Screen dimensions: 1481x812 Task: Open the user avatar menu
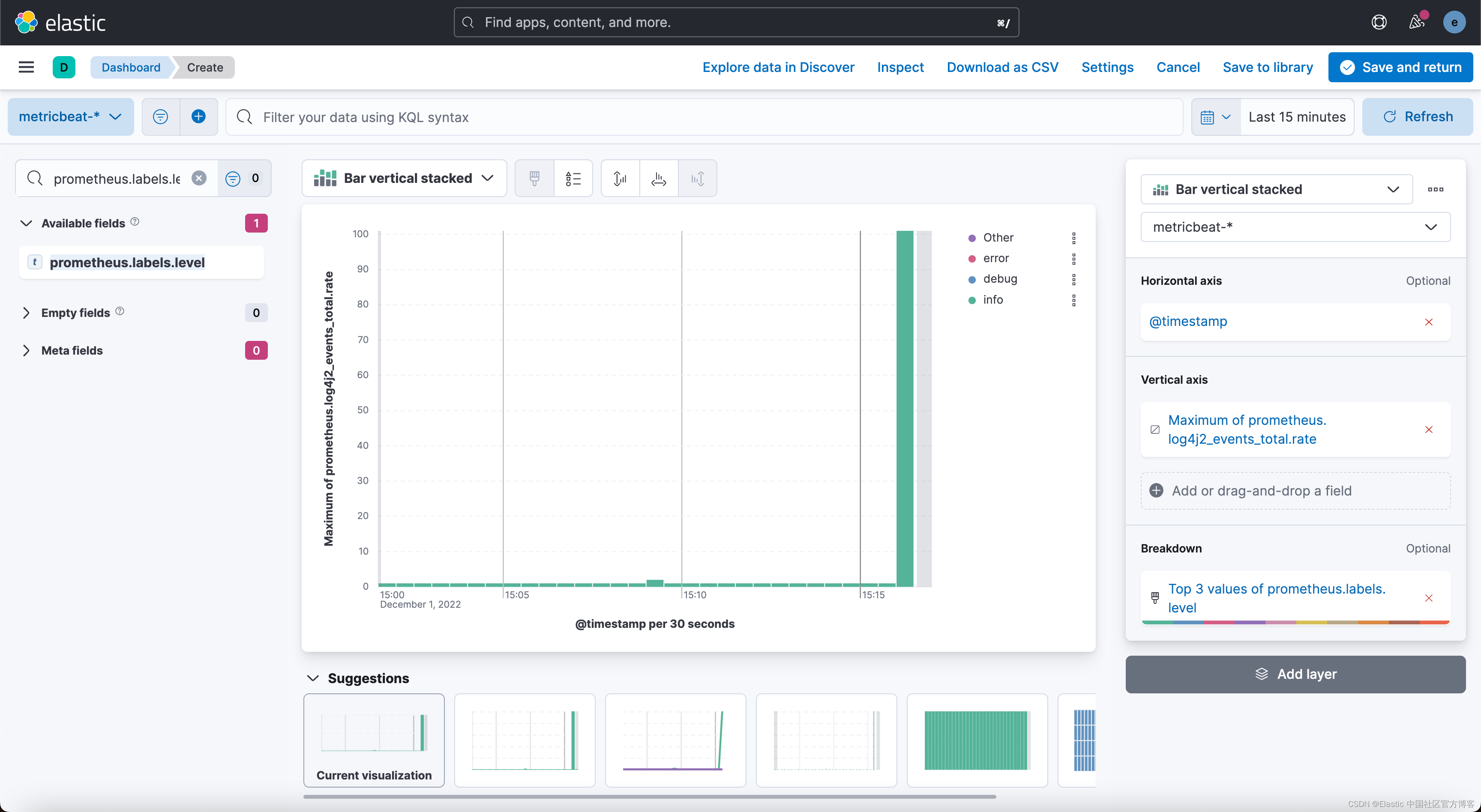tap(1454, 22)
